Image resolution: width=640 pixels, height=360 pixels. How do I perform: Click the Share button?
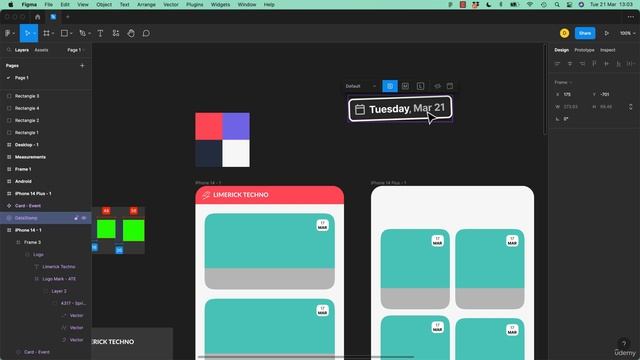(x=585, y=33)
